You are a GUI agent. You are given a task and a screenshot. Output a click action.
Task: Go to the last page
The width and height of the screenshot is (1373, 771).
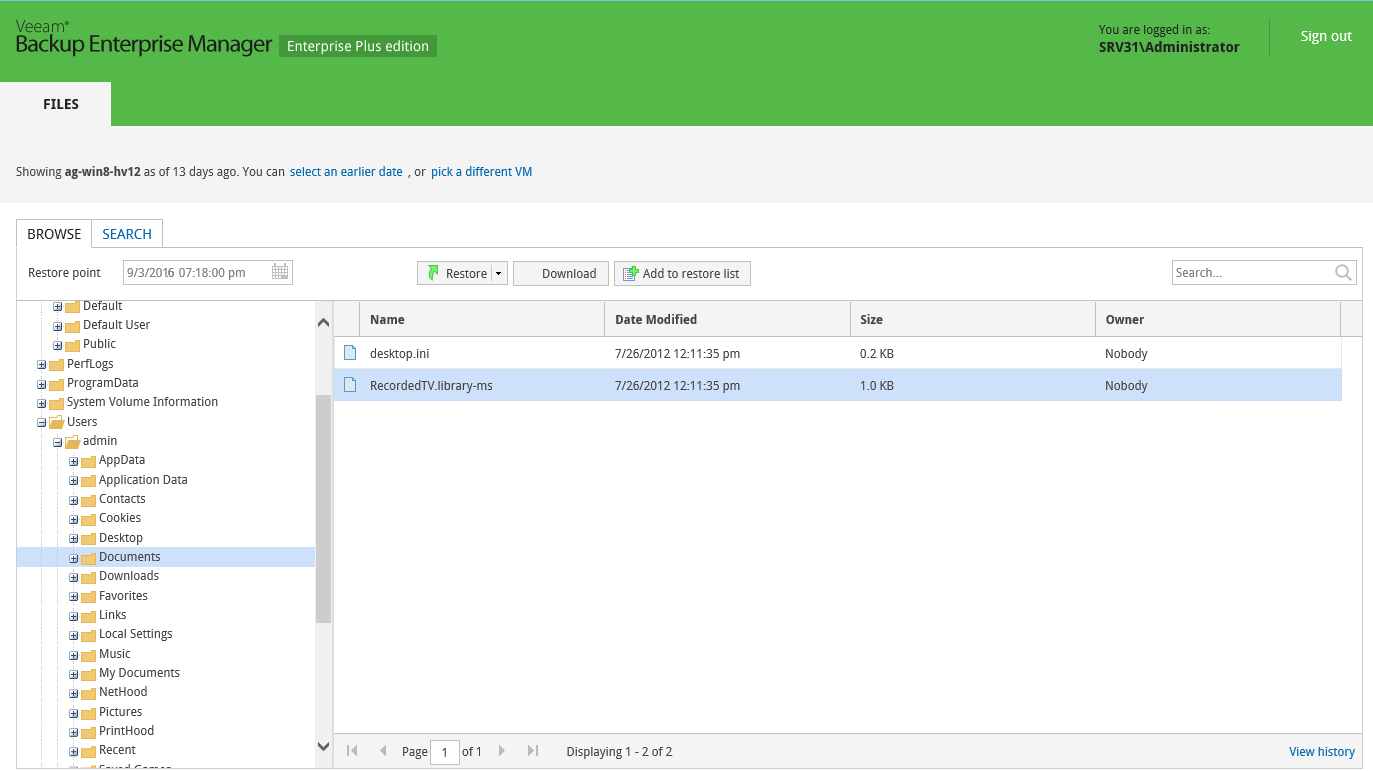[533, 751]
